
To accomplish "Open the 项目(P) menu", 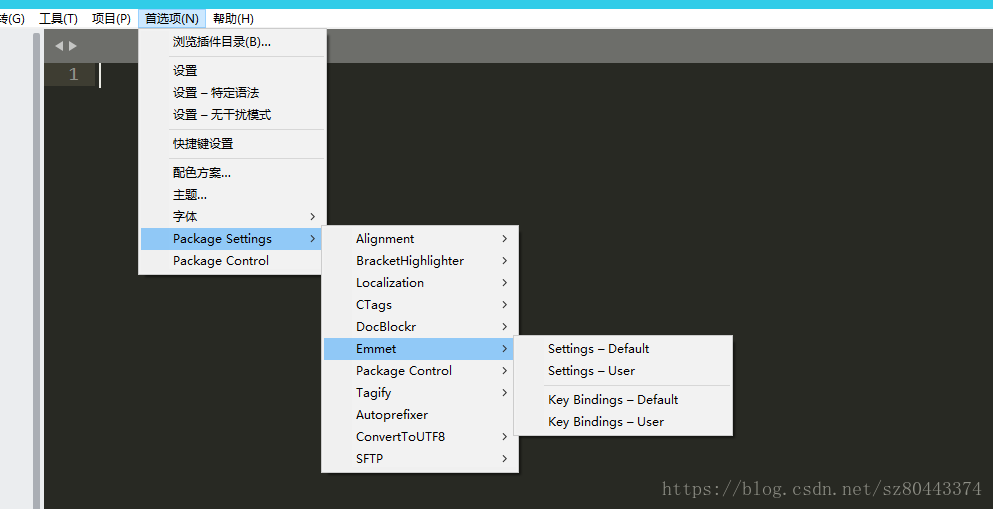I will [111, 18].
